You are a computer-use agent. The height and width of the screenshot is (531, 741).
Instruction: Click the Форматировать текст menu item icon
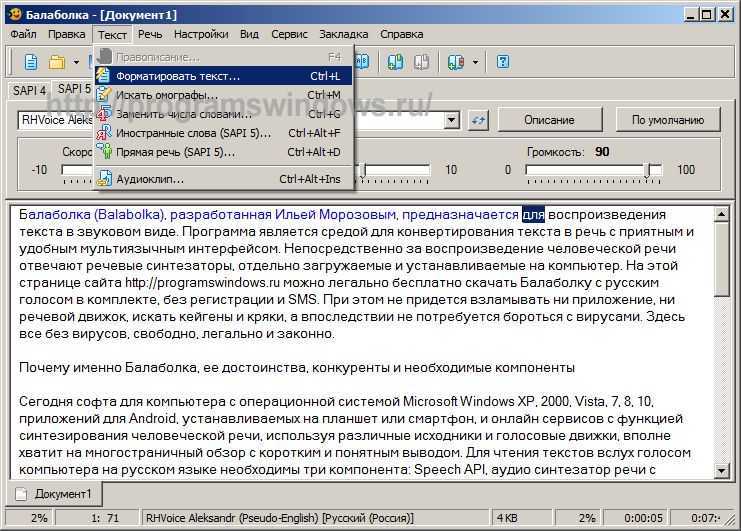(104, 76)
